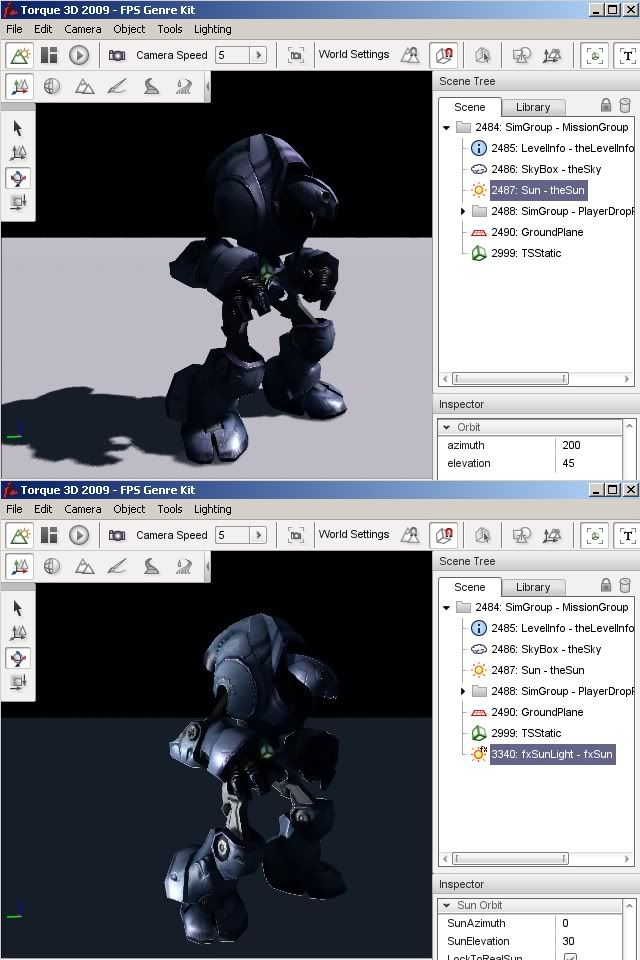This screenshot has width=640, height=960.
Task: Expand the PlayerDropPoints SimGroup in the top window
Action: 463,211
